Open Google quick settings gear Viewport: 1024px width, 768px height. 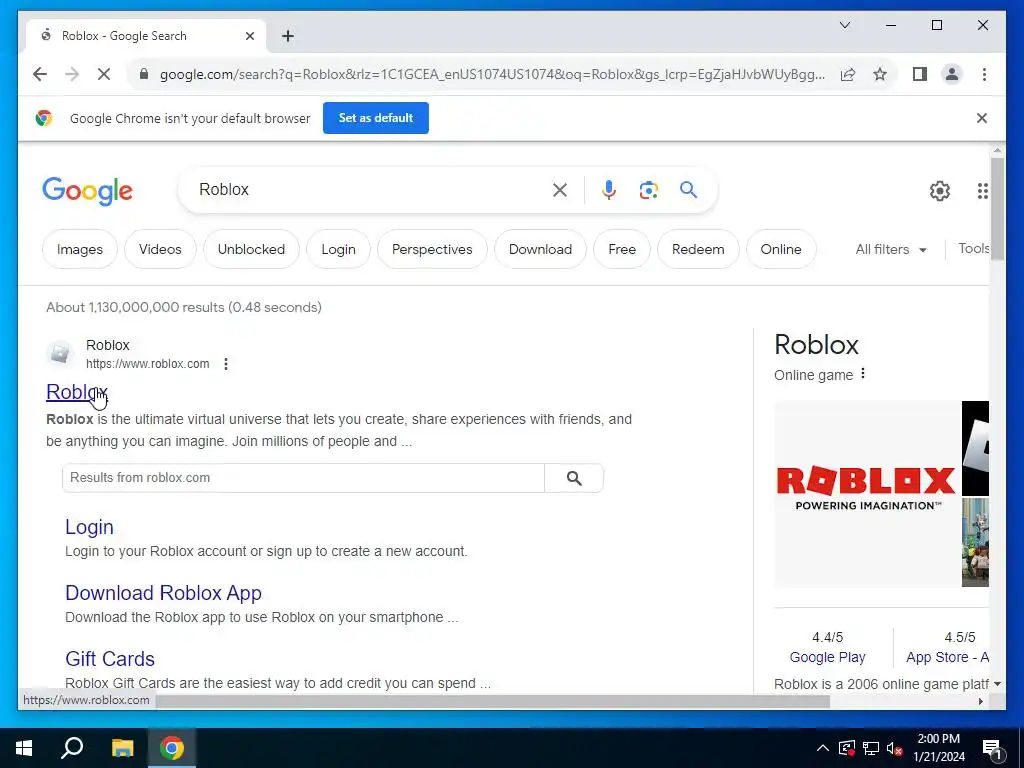point(939,191)
